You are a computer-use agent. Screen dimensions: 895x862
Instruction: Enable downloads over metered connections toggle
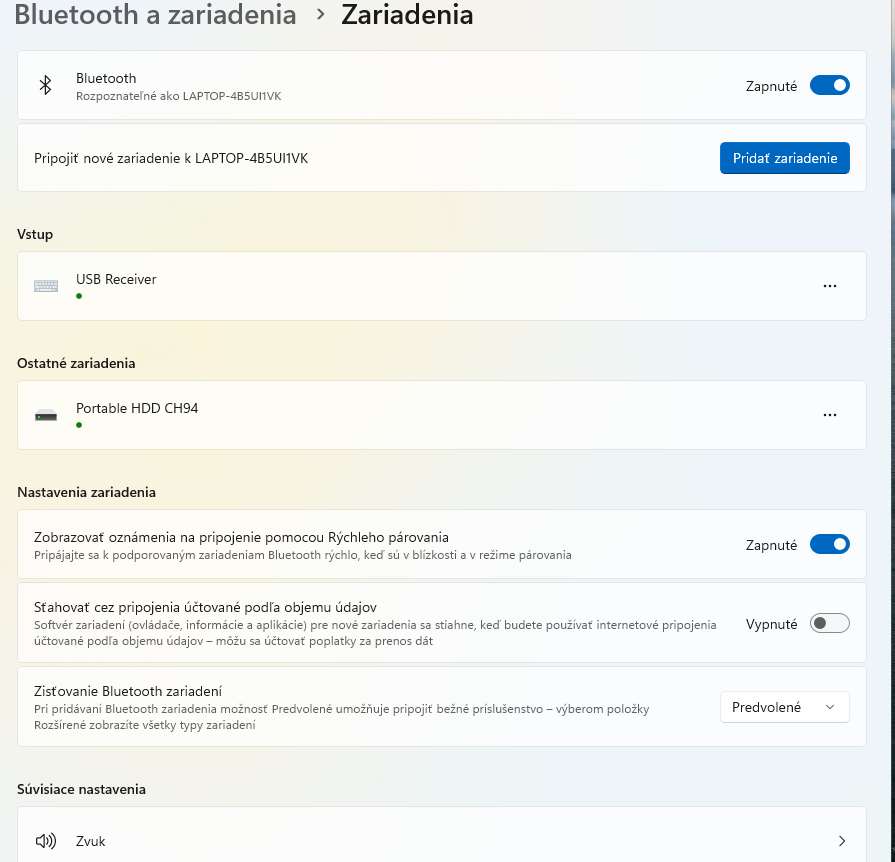click(829, 624)
